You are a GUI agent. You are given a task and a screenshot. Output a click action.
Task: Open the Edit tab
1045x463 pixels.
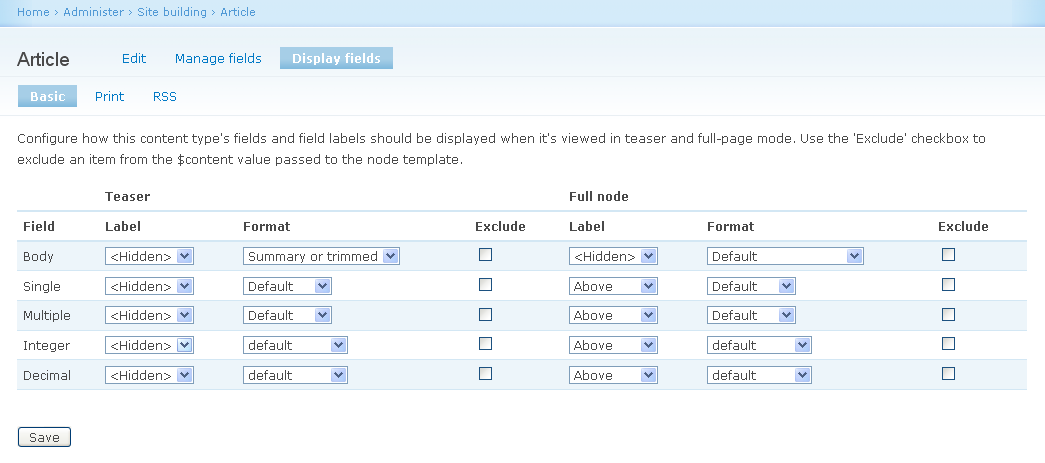134,59
